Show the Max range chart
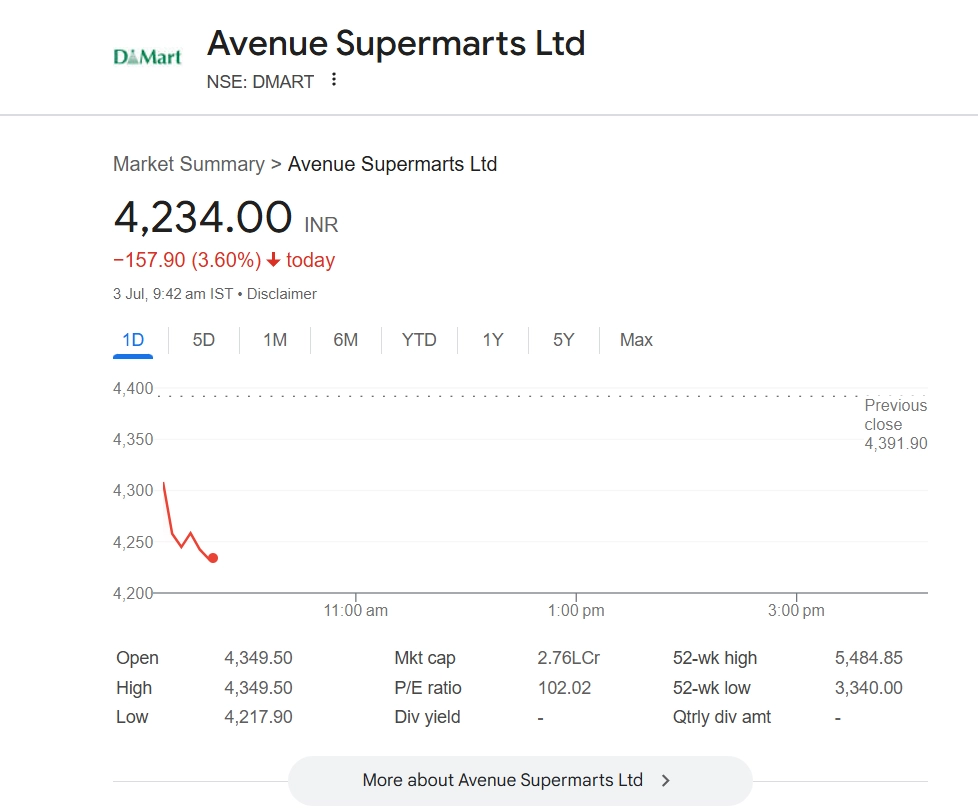Screen dimensions: 978x810 click(636, 340)
